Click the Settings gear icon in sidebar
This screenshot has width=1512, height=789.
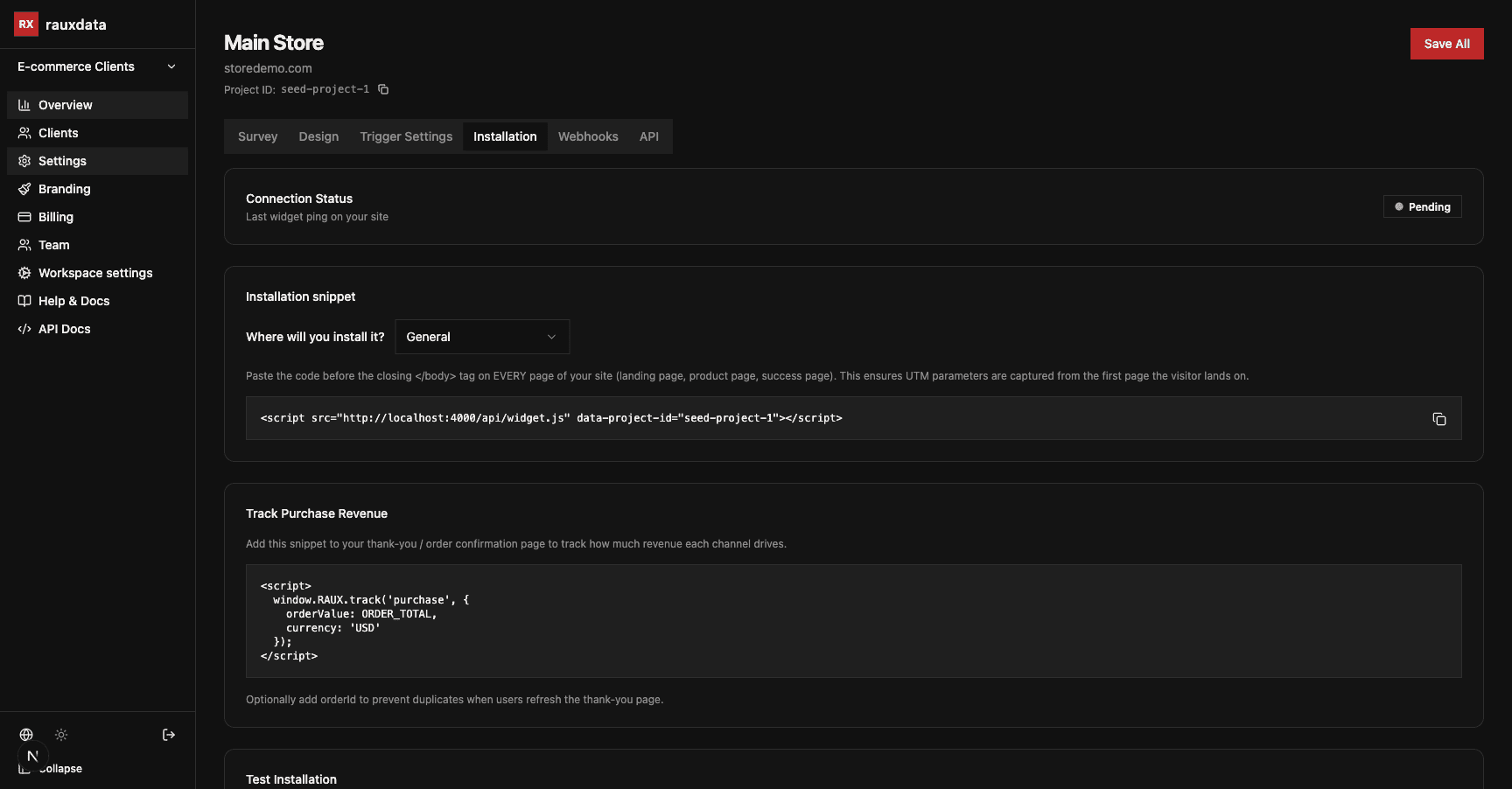tap(24, 161)
